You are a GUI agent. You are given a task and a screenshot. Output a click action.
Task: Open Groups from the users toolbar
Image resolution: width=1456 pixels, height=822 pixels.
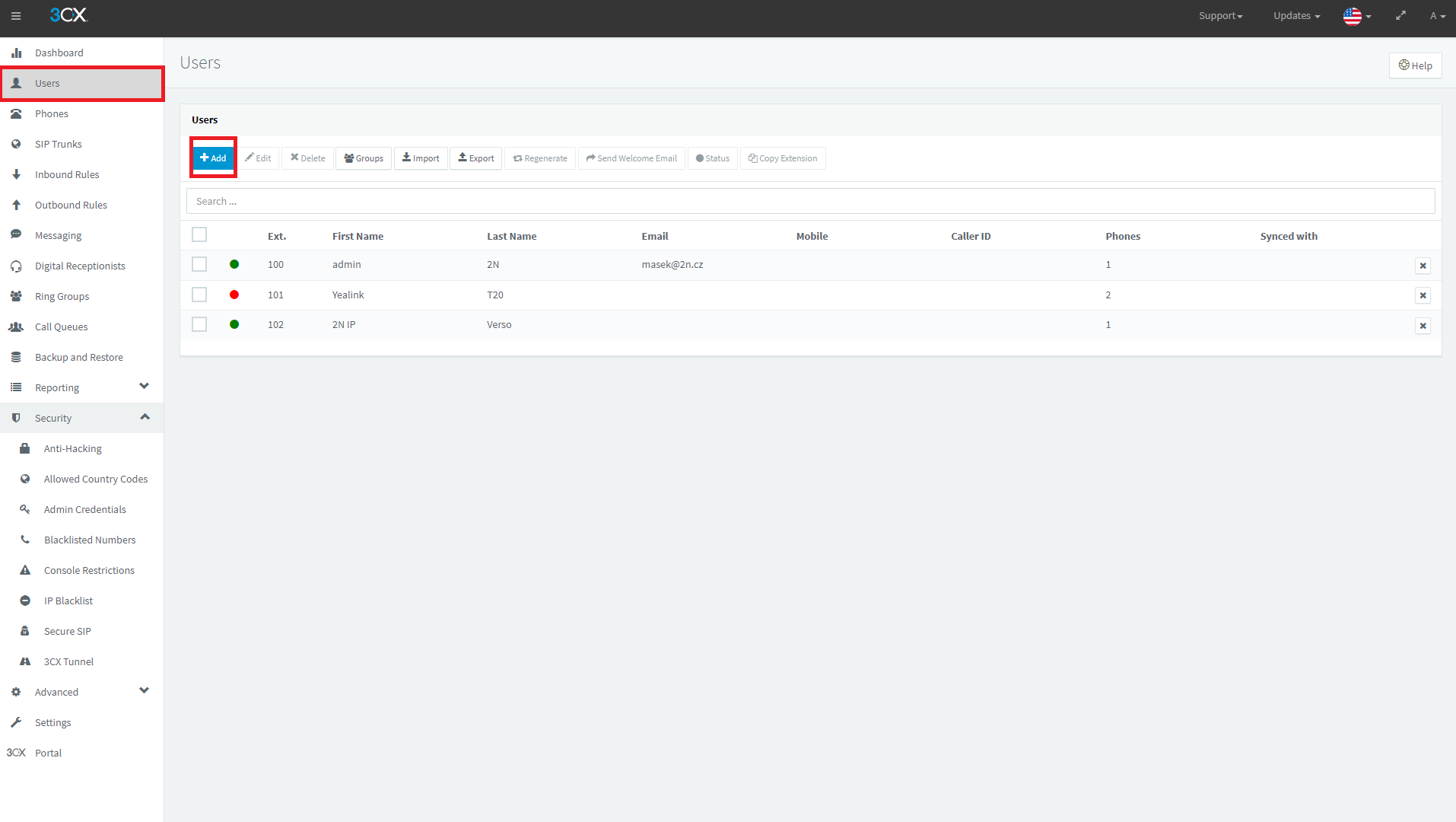pyautogui.click(x=364, y=158)
